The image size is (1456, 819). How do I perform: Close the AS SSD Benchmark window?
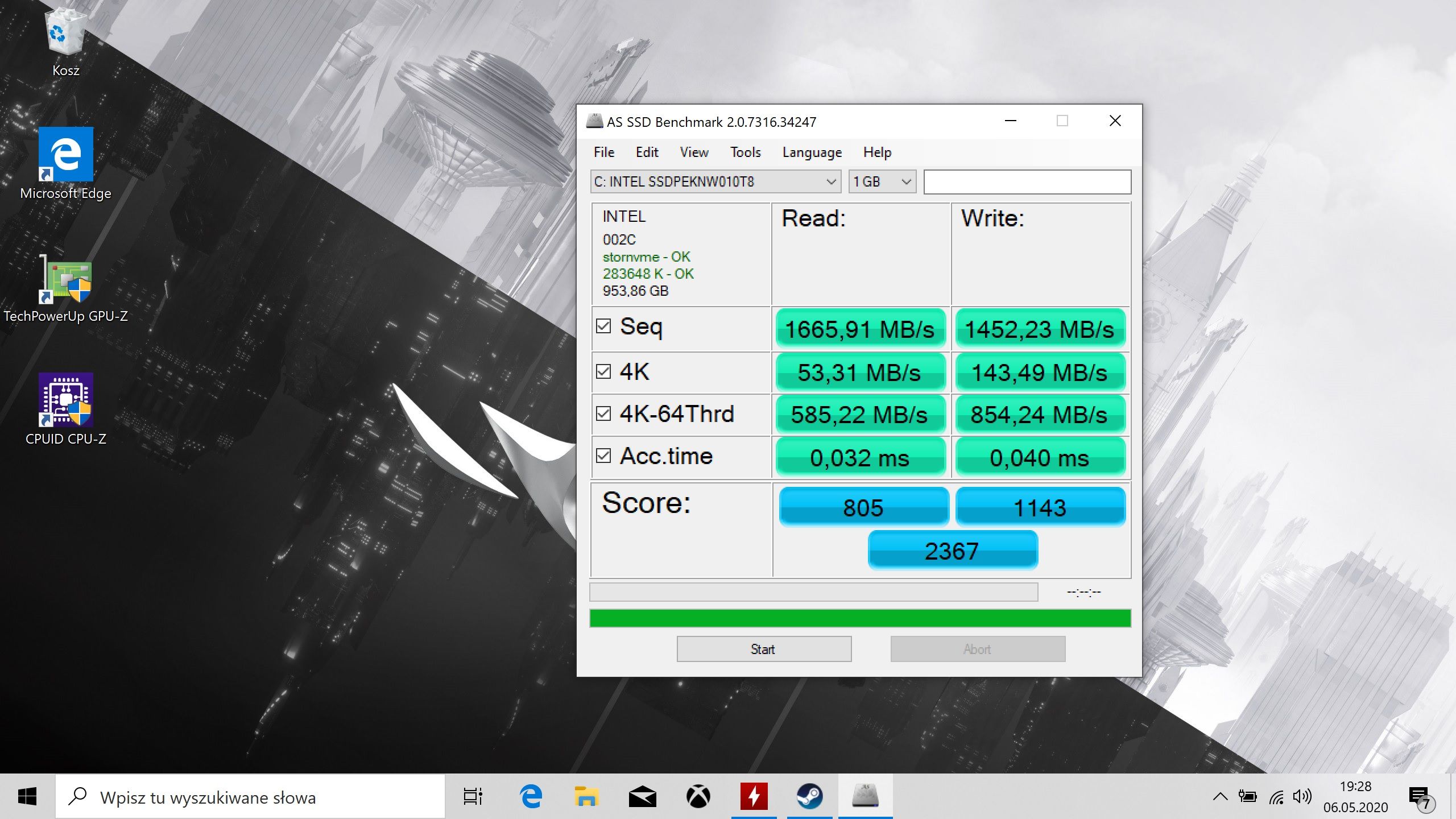1115,121
